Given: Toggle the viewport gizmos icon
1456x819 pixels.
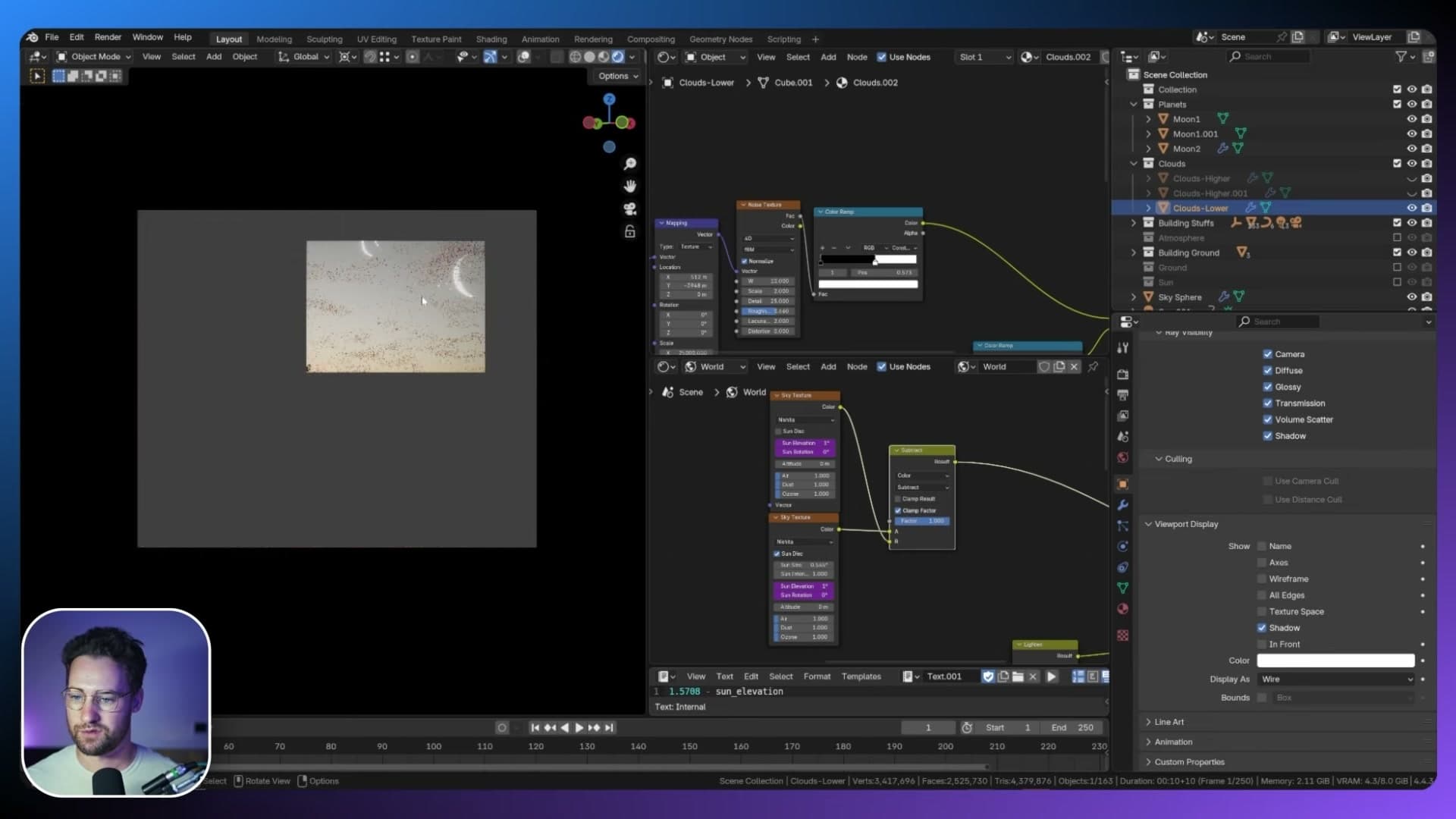Looking at the screenshot, I should click(490, 57).
